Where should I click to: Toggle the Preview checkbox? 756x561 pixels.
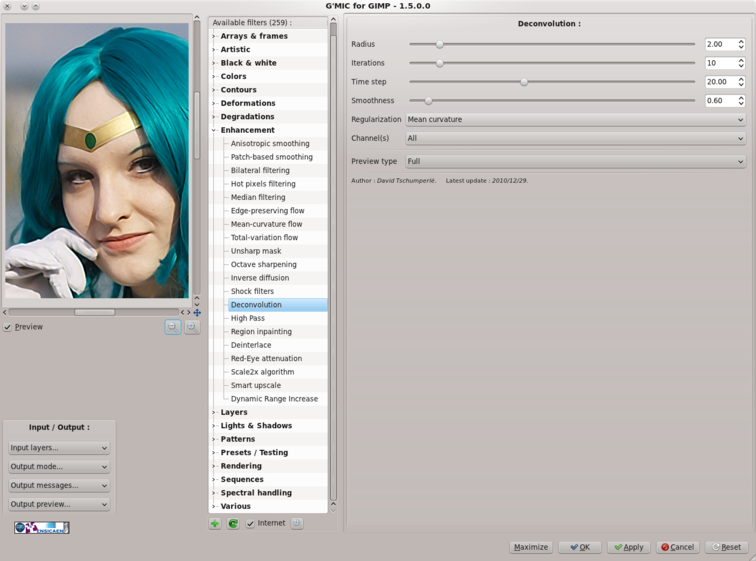point(8,327)
